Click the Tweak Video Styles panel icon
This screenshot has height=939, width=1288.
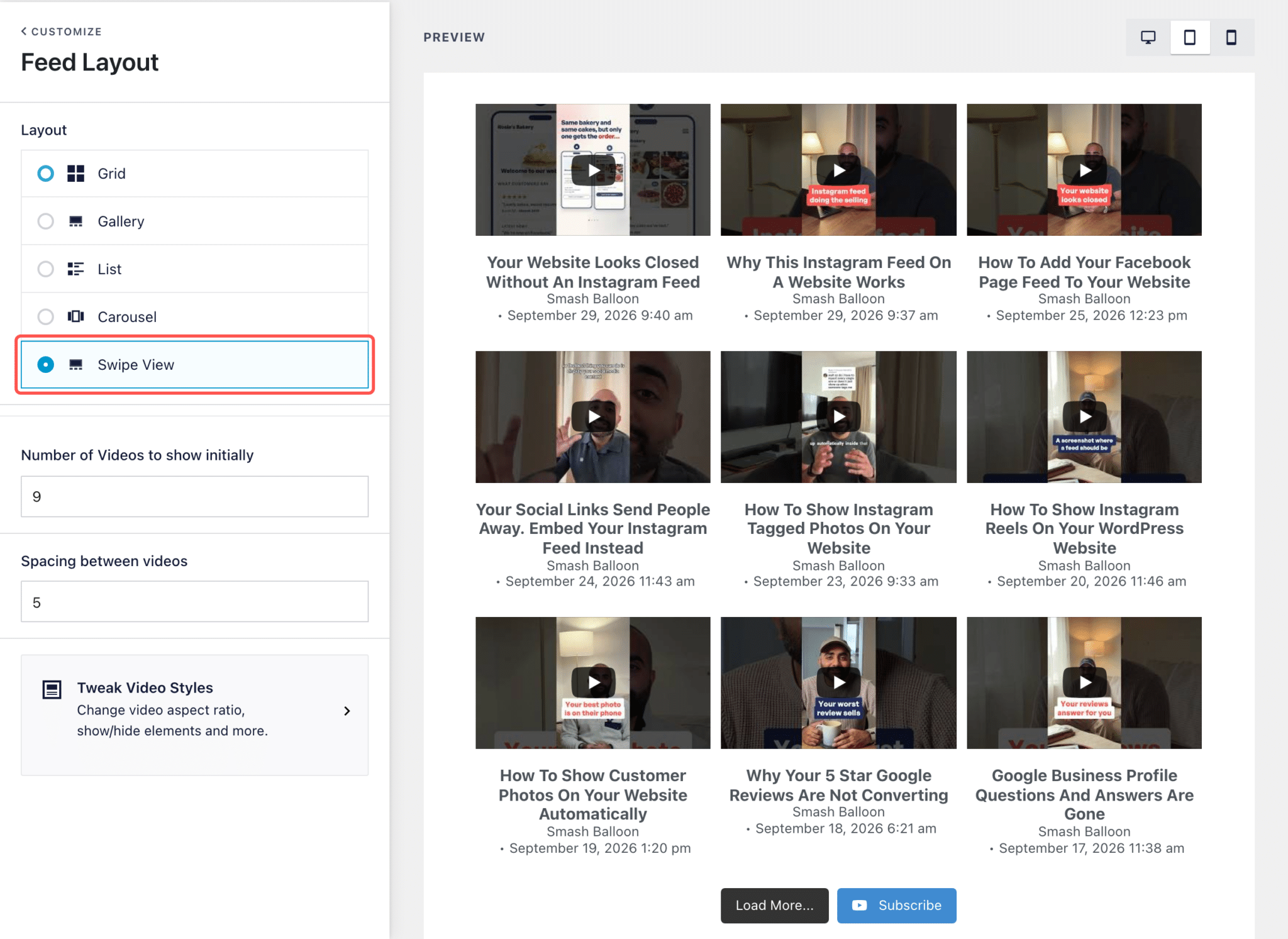[x=52, y=689]
